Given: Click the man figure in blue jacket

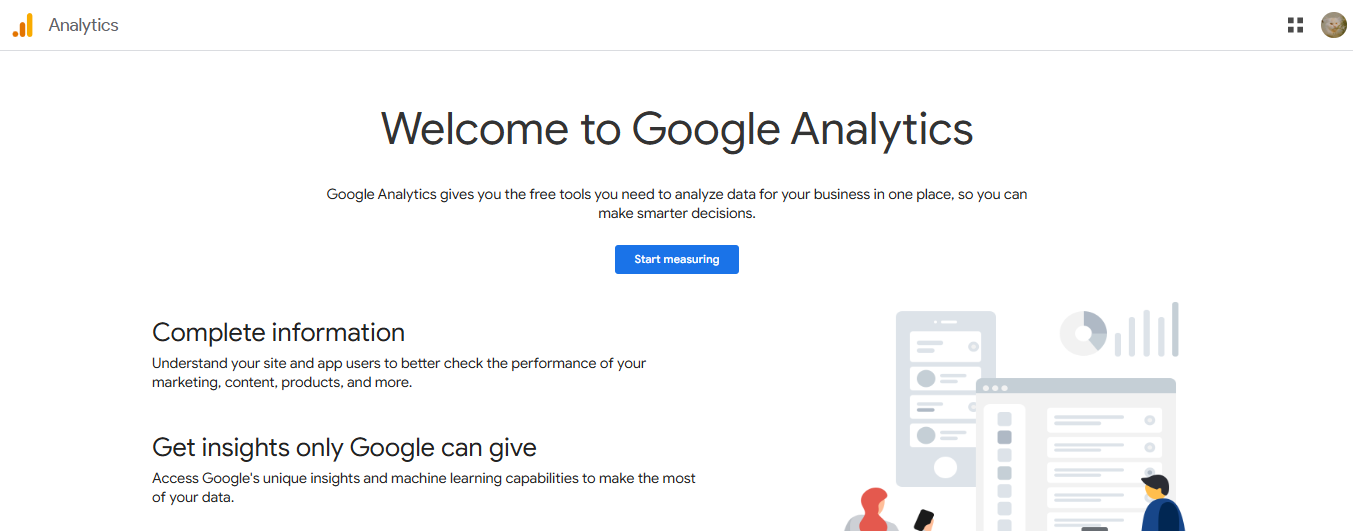Looking at the screenshot, I should click(x=1160, y=503).
